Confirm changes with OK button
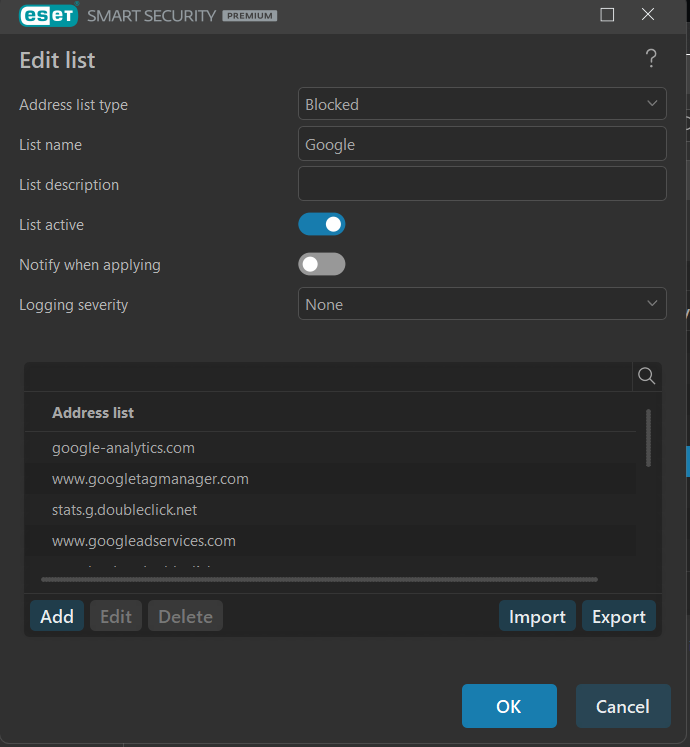690x747 pixels. click(x=509, y=706)
